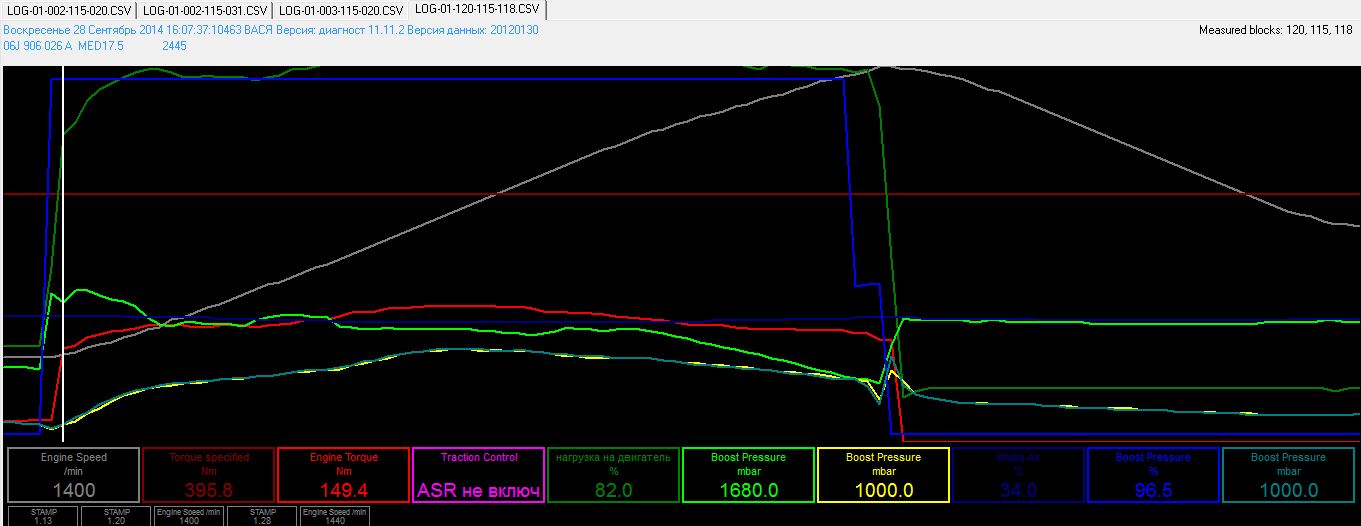Select the Engine Speed 1440 stamp cell
Image resolution: width=1361 pixels, height=526 pixels.
(335, 515)
